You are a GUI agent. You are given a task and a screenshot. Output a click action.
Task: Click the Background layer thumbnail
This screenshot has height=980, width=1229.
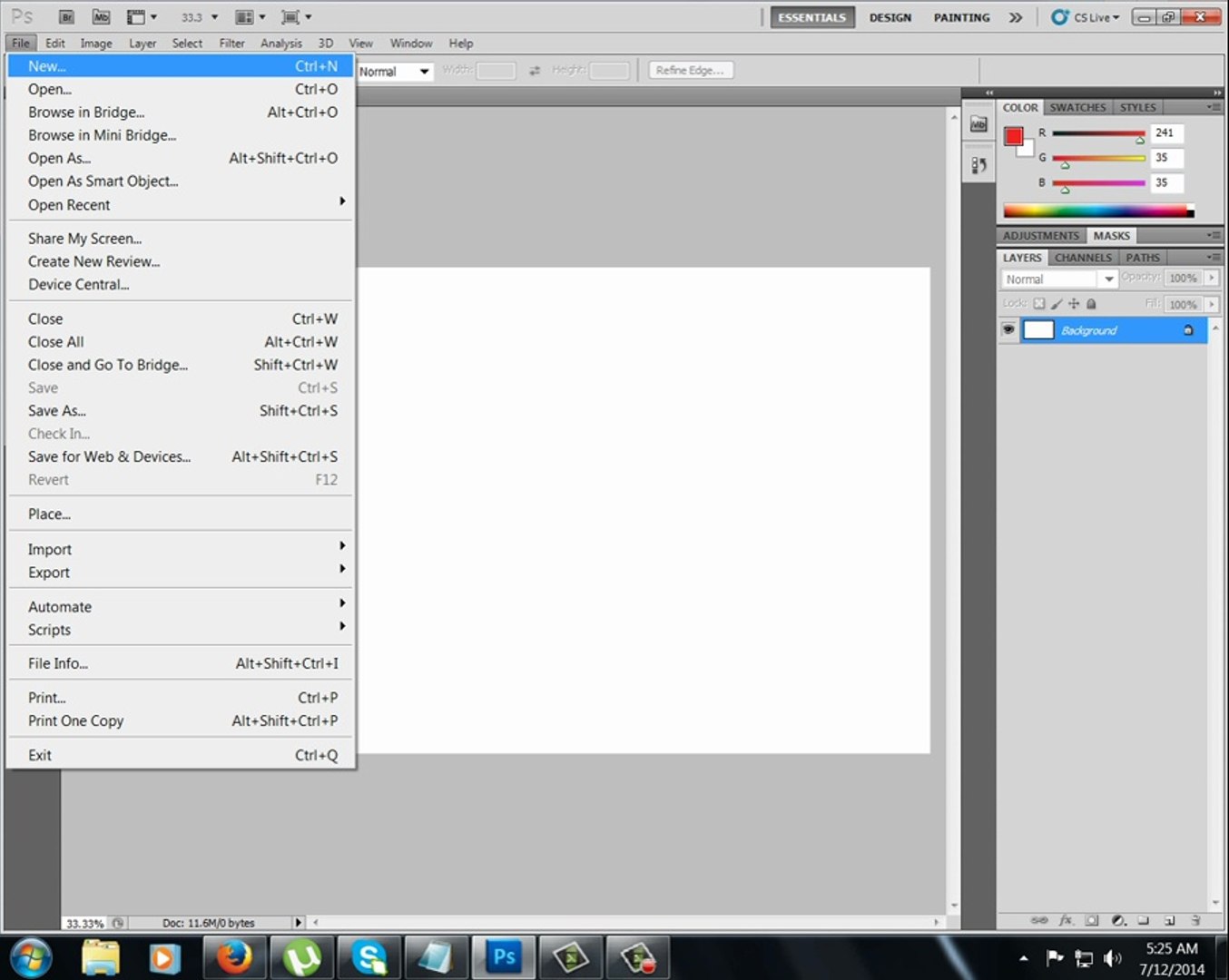pyautogui.click(x=1038, y=330)
